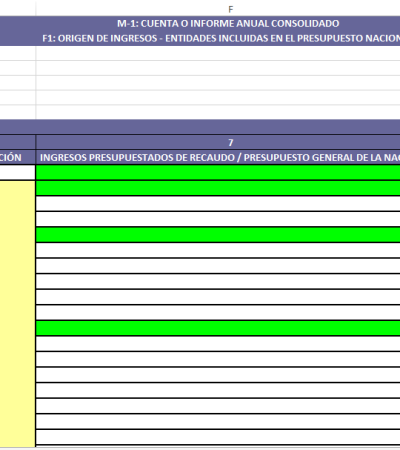Select white cell directly below second green cell
400x450 pixels.
(x=218, y=204)
